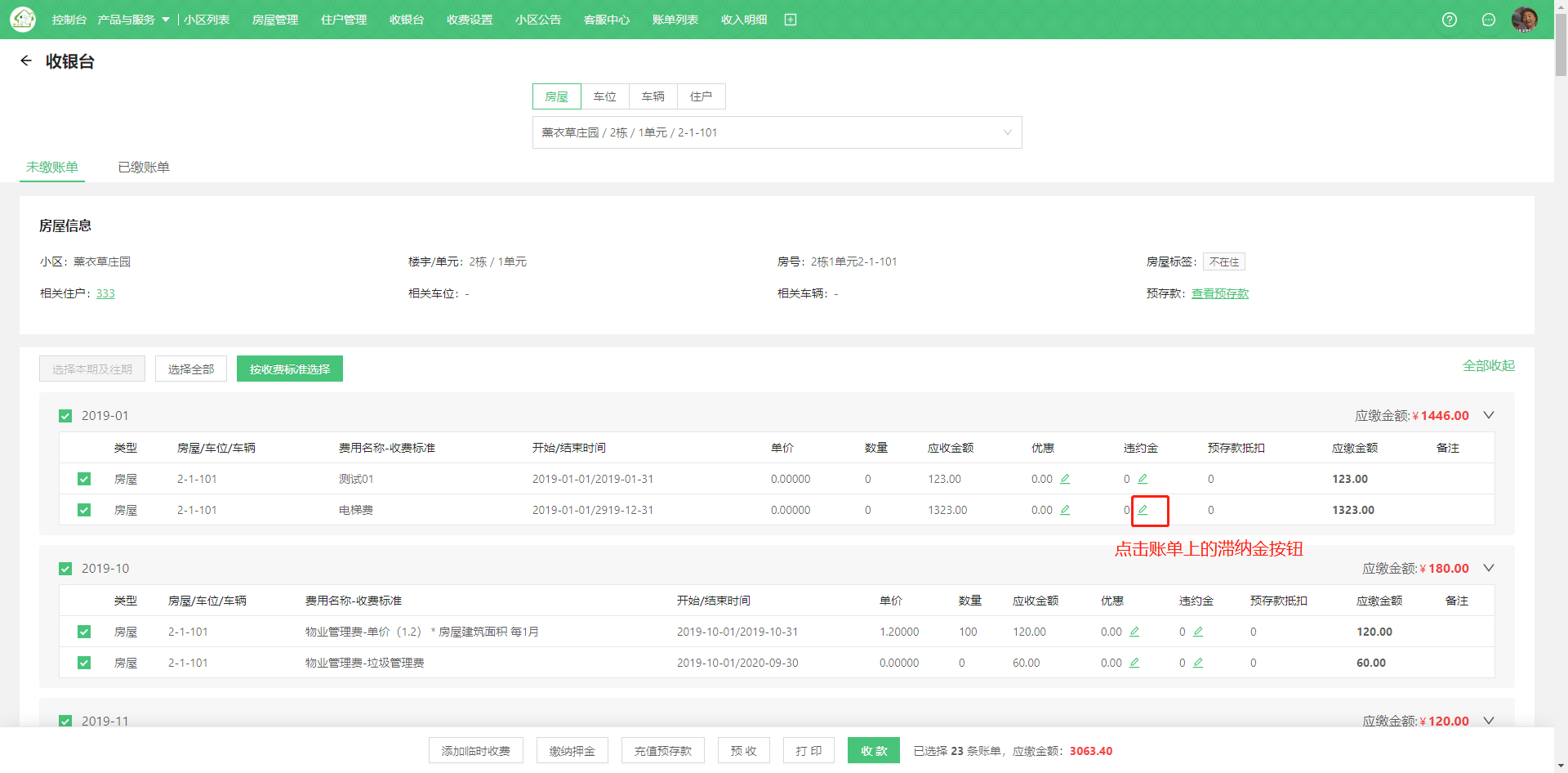
Task: Click the 按收费标准选择 button
Action: click(x=290, y=369)
